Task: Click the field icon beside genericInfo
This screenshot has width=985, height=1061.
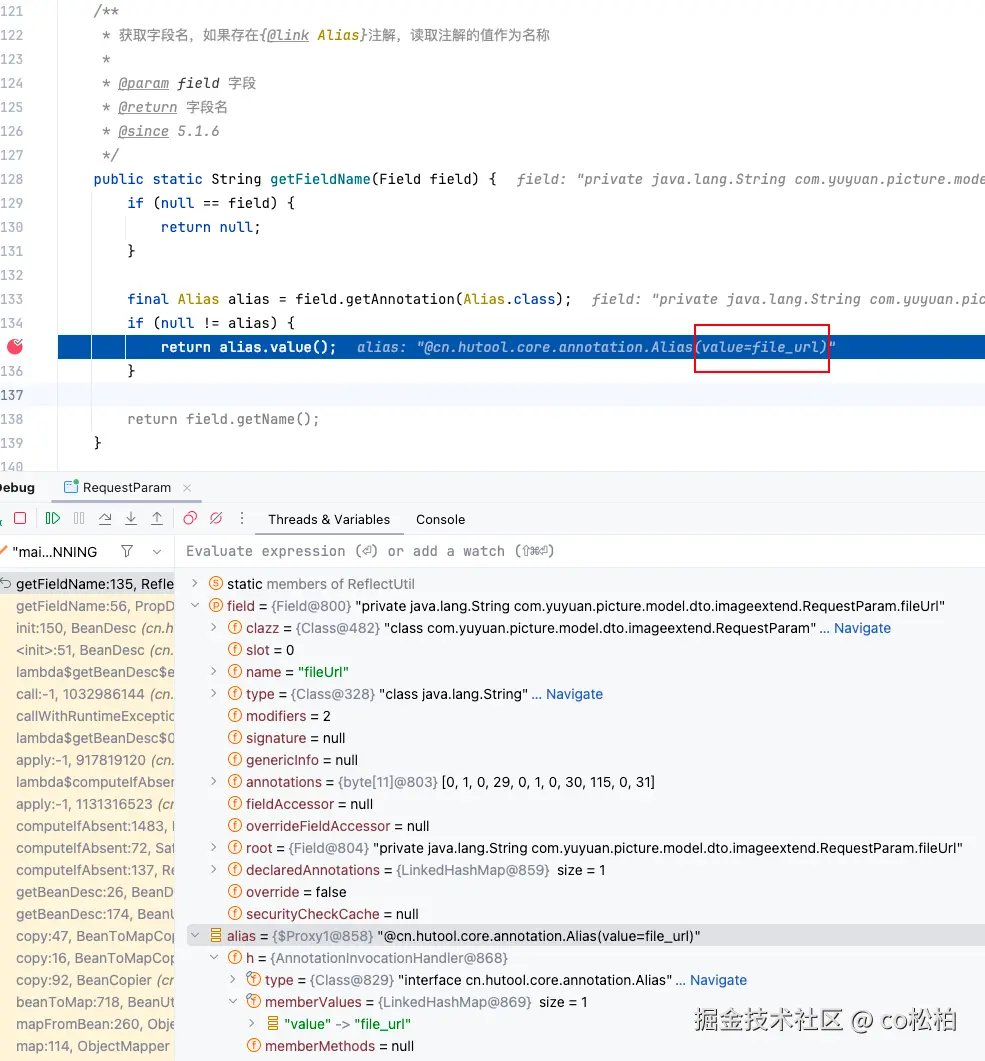Action: click(235, 759)
